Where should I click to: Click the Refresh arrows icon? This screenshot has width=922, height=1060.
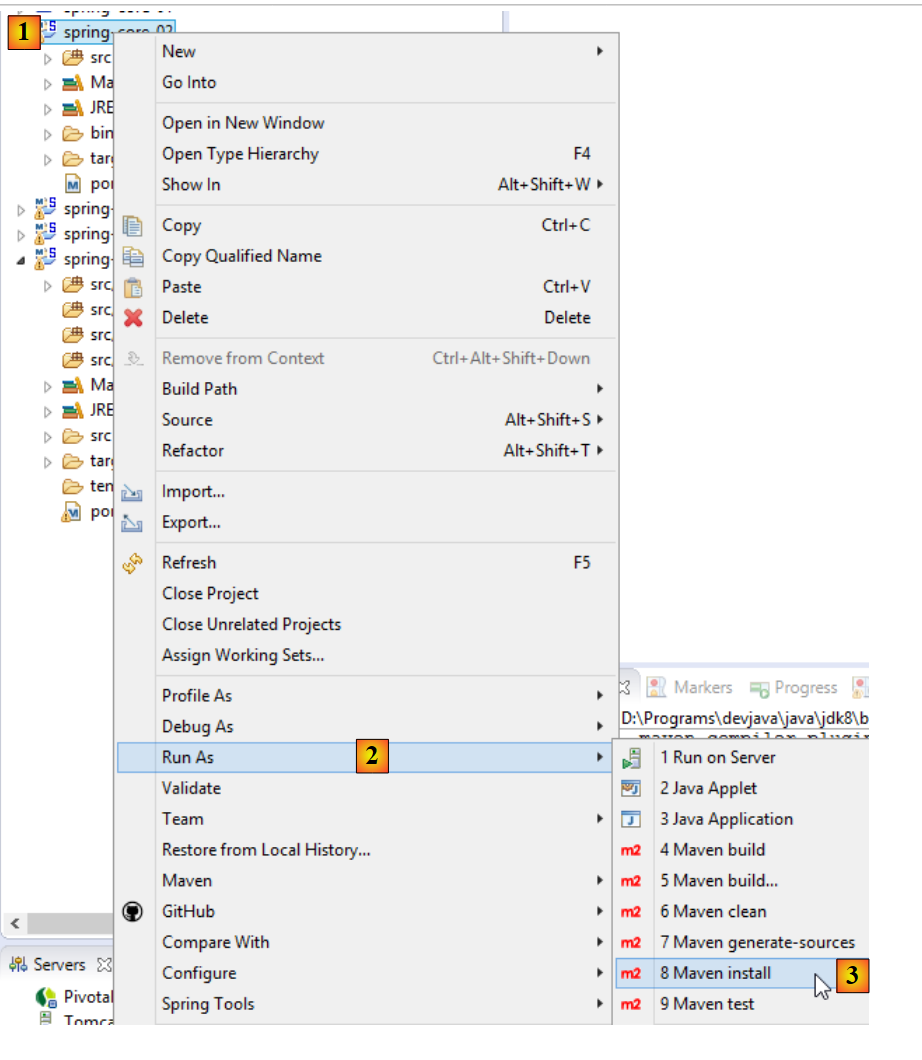pyautogui.click(x=133, y=564)
